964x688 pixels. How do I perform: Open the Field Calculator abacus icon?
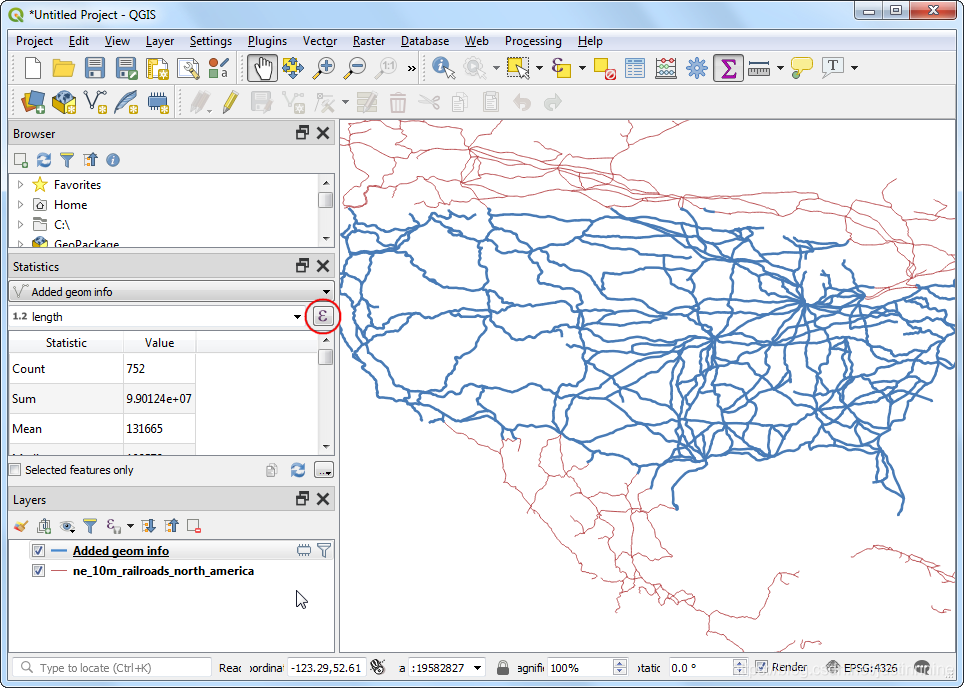[666, 68]
